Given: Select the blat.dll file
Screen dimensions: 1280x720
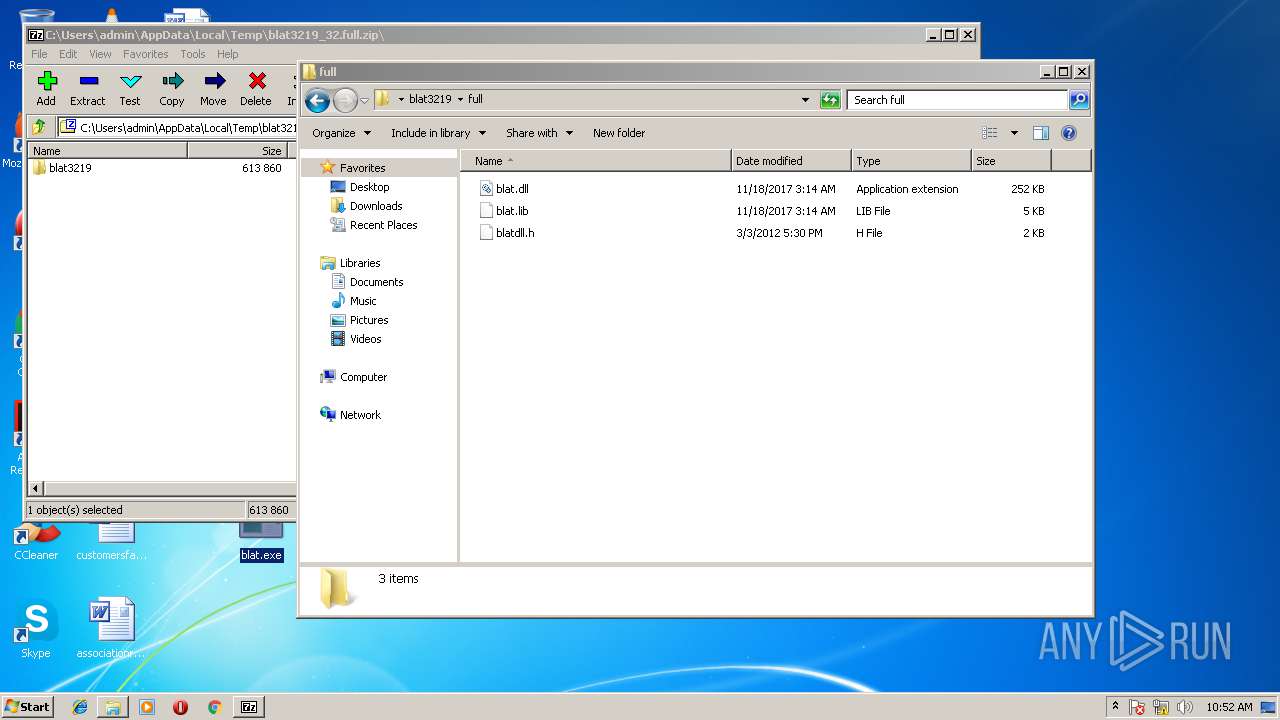Looking at the screenshot, I should tap(512, 189).
